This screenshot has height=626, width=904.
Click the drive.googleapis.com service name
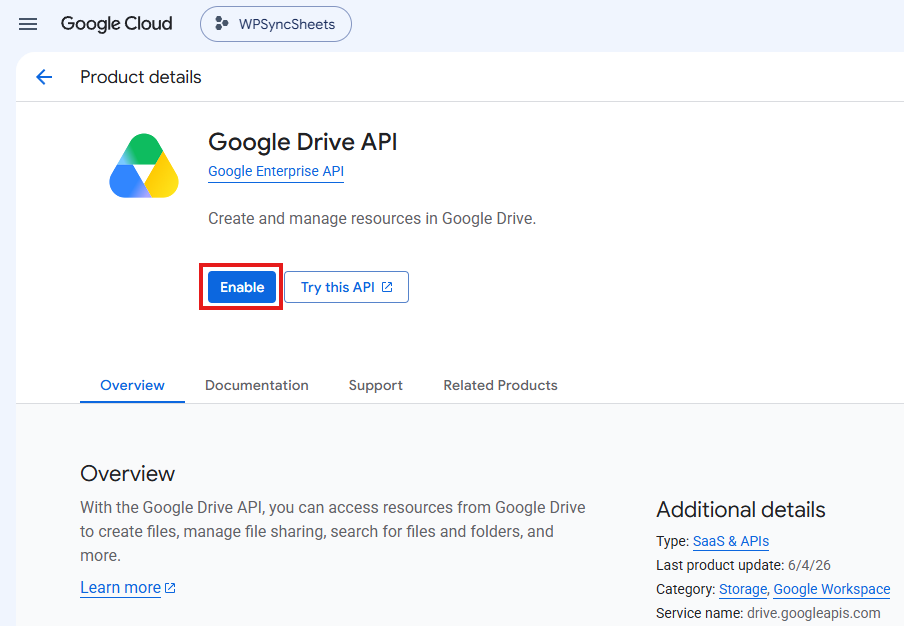[x=813, y=613]
